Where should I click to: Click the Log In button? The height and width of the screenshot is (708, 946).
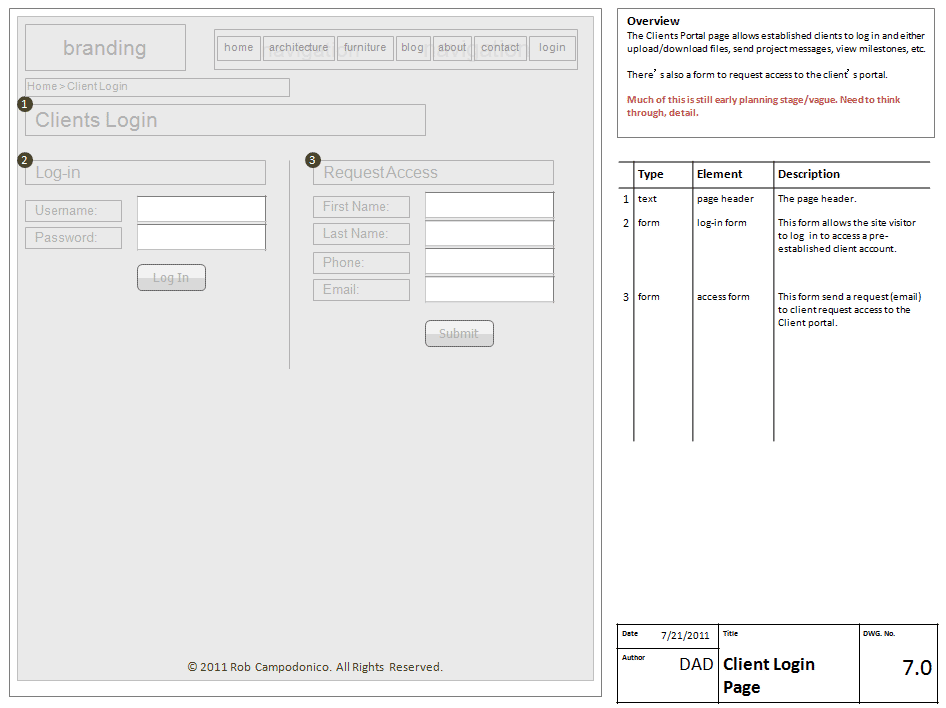(171, 277)
